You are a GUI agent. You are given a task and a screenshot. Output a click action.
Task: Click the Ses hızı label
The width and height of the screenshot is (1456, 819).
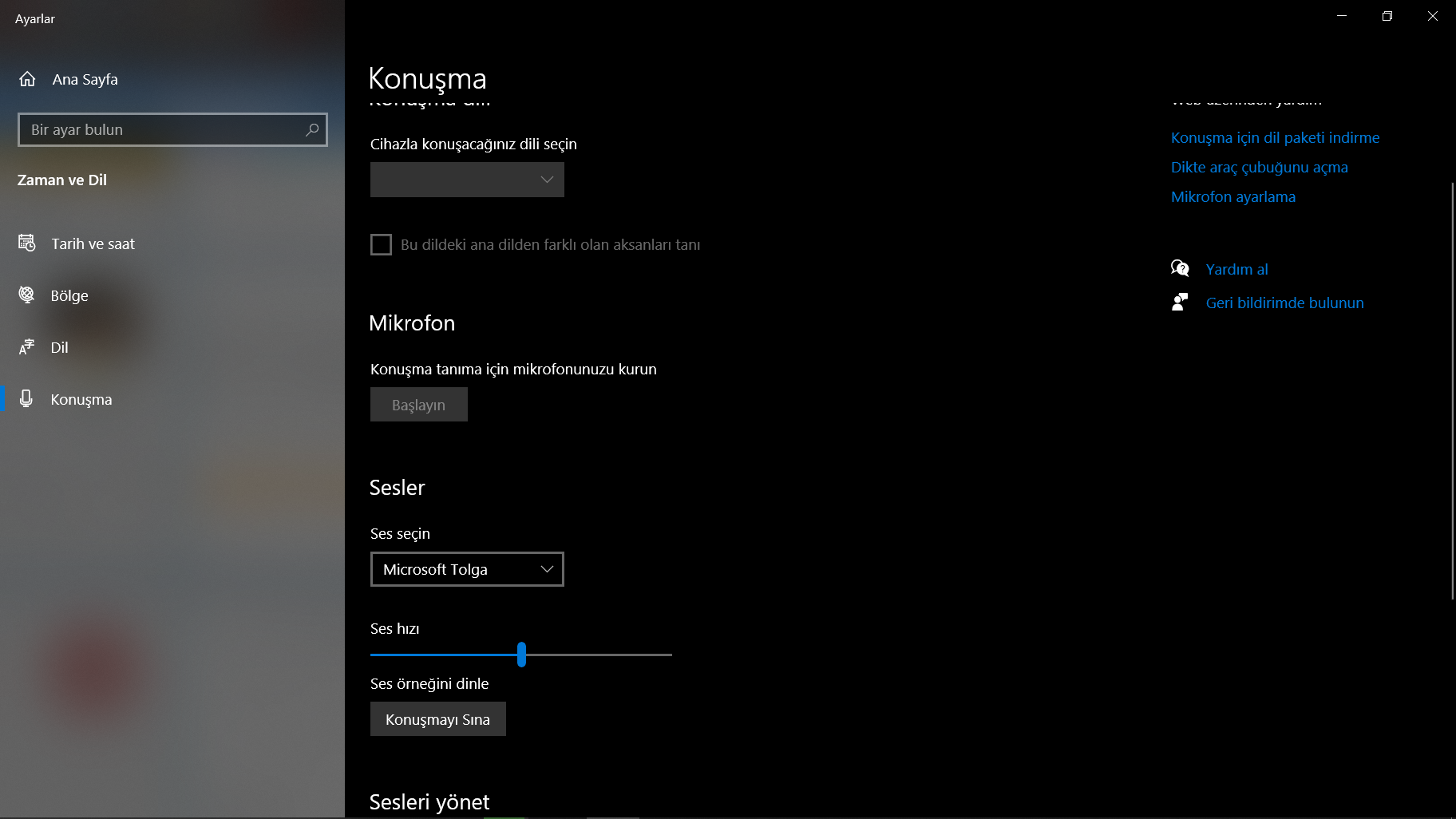click(394, 628)
